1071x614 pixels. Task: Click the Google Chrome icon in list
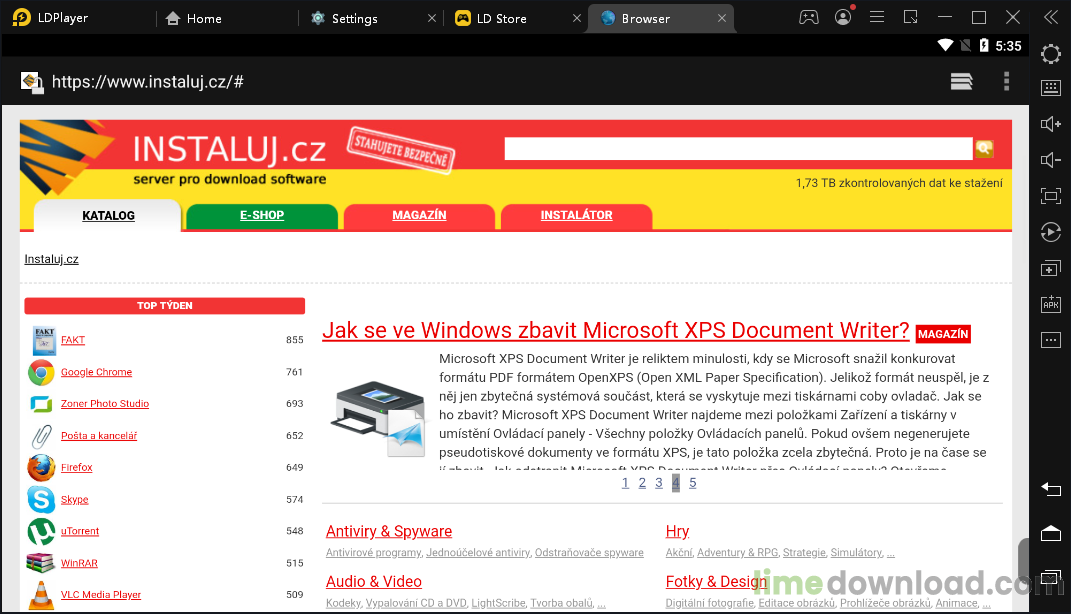coord(41,372)
